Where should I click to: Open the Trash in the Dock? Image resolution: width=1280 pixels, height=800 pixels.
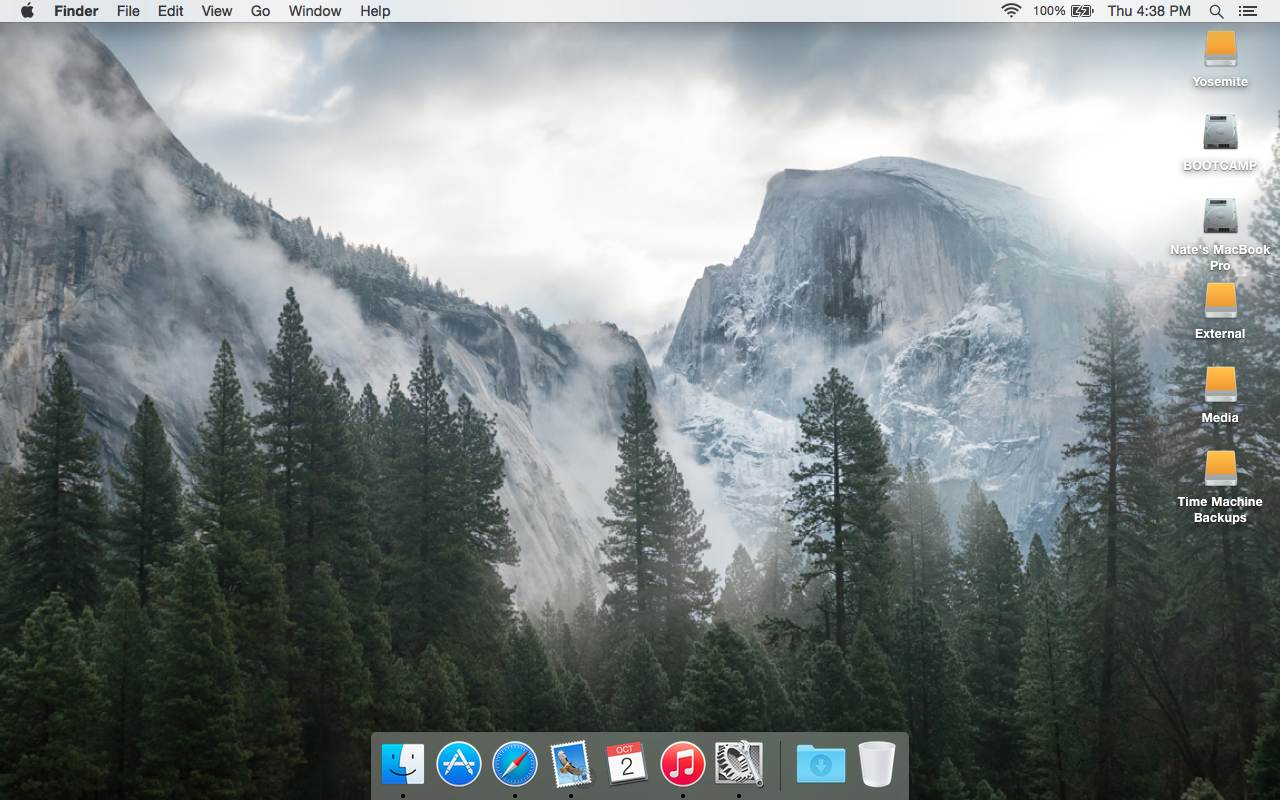[877, 765]
